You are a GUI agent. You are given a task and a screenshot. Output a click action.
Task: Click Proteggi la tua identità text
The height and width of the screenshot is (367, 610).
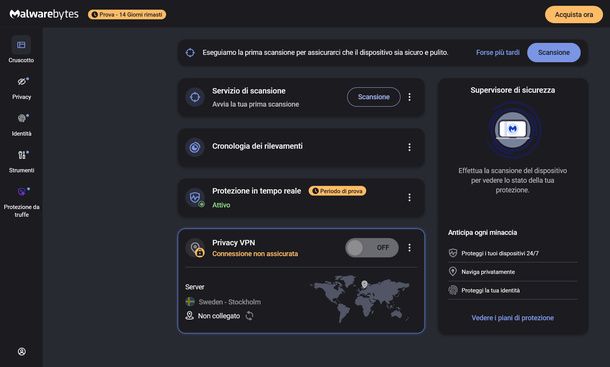(x=490, y=290)
